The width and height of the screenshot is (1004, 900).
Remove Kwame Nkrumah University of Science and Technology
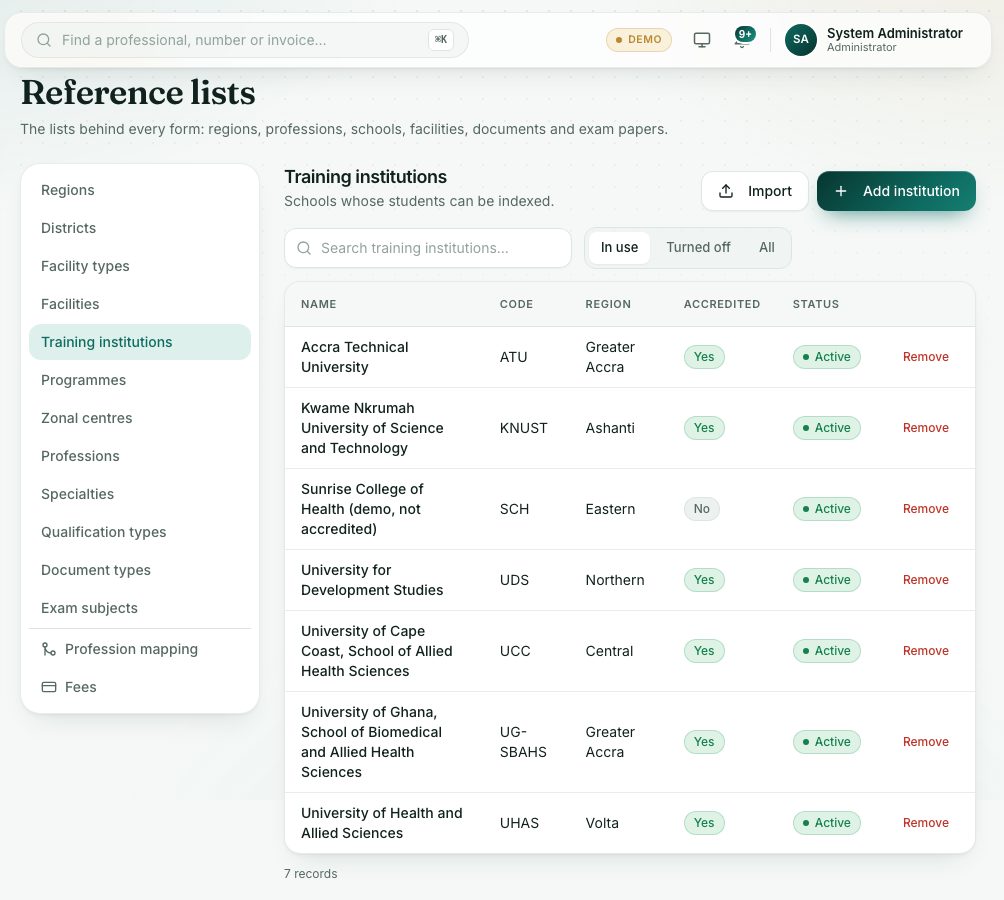(x=925, y=428)
